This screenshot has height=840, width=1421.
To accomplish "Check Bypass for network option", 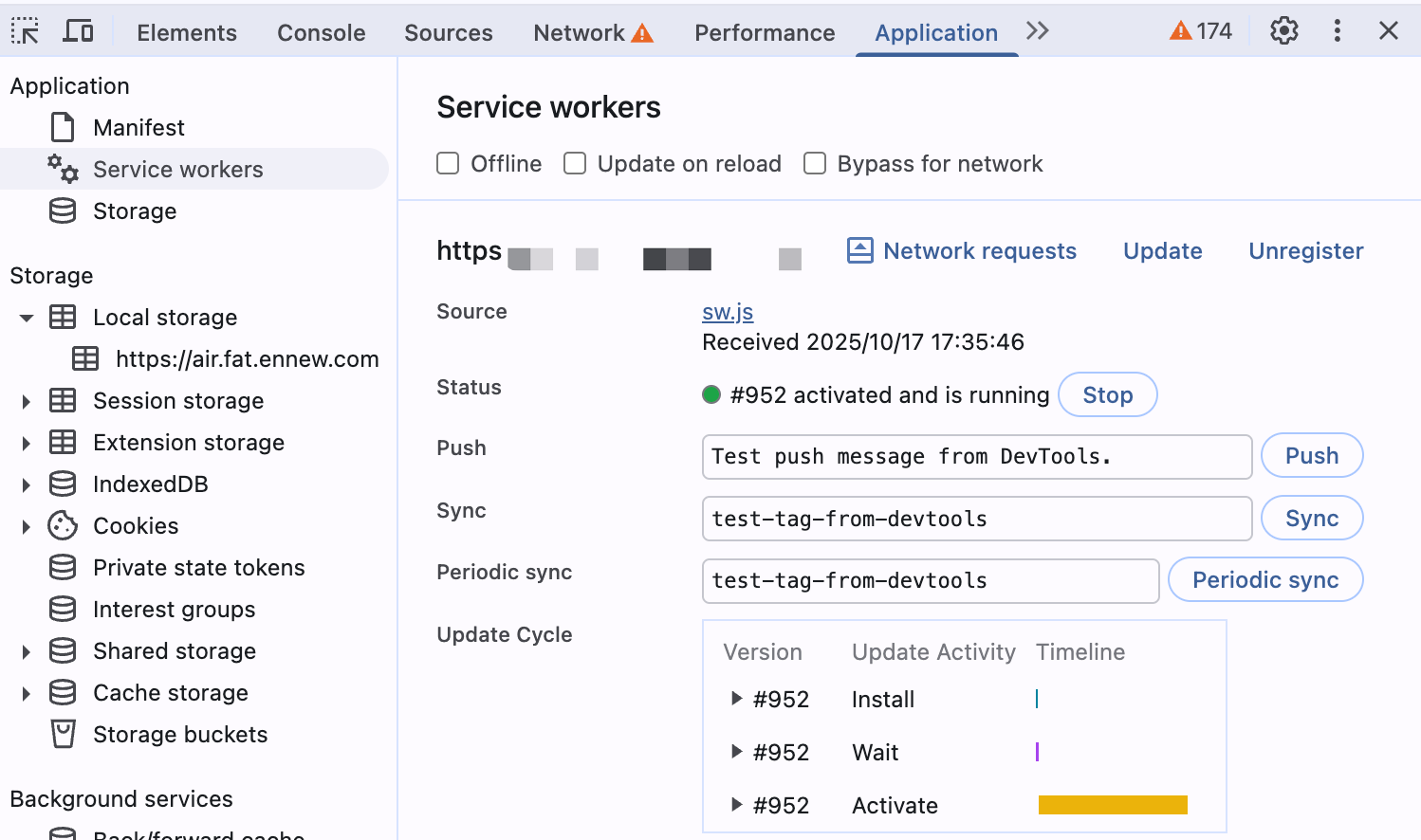I will point(815,163).
